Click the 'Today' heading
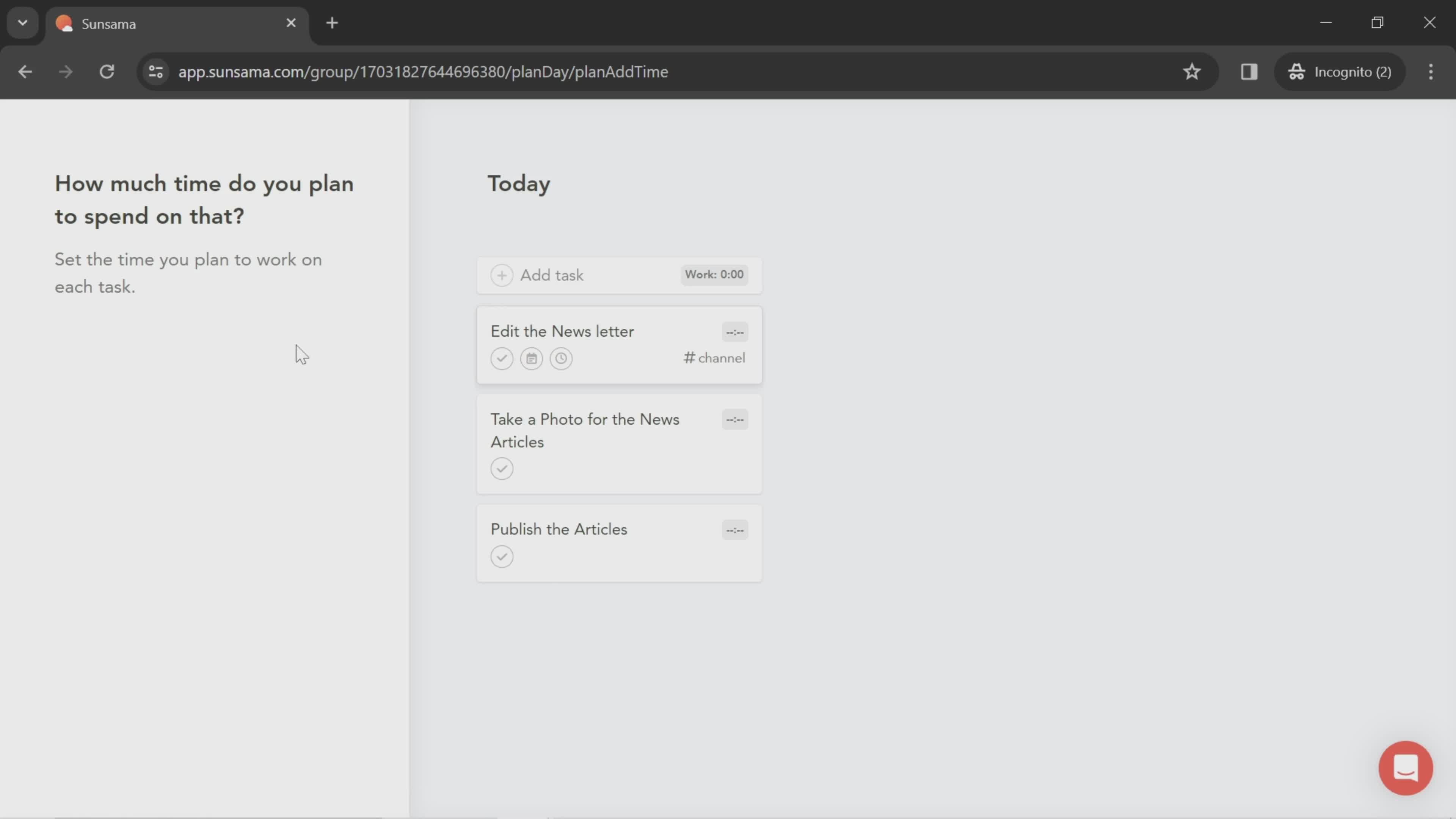Viewport: 1456px width, 819px height. [519, 184]
